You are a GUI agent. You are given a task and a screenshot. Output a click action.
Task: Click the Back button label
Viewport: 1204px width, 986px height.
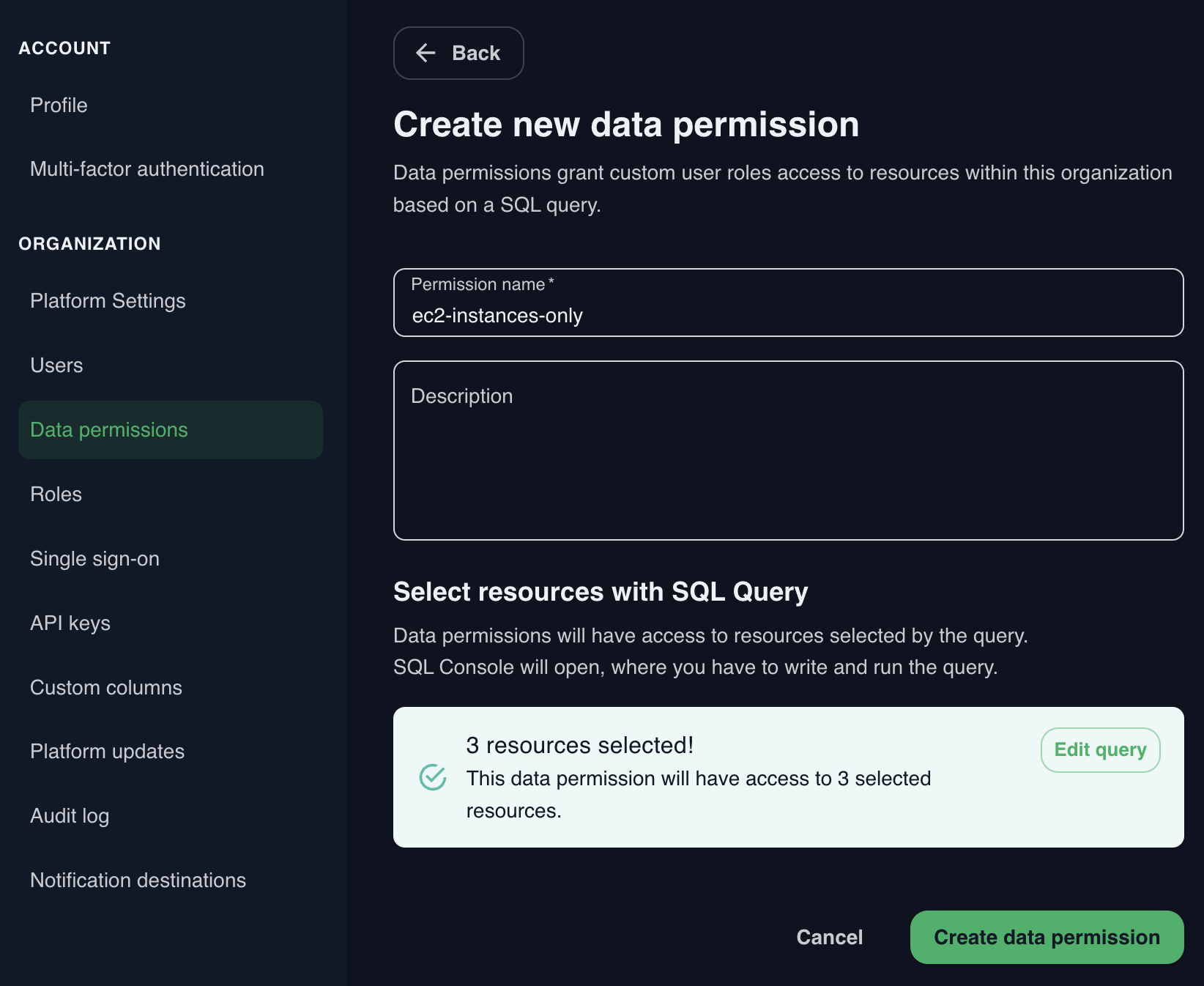tap(476, 53)
